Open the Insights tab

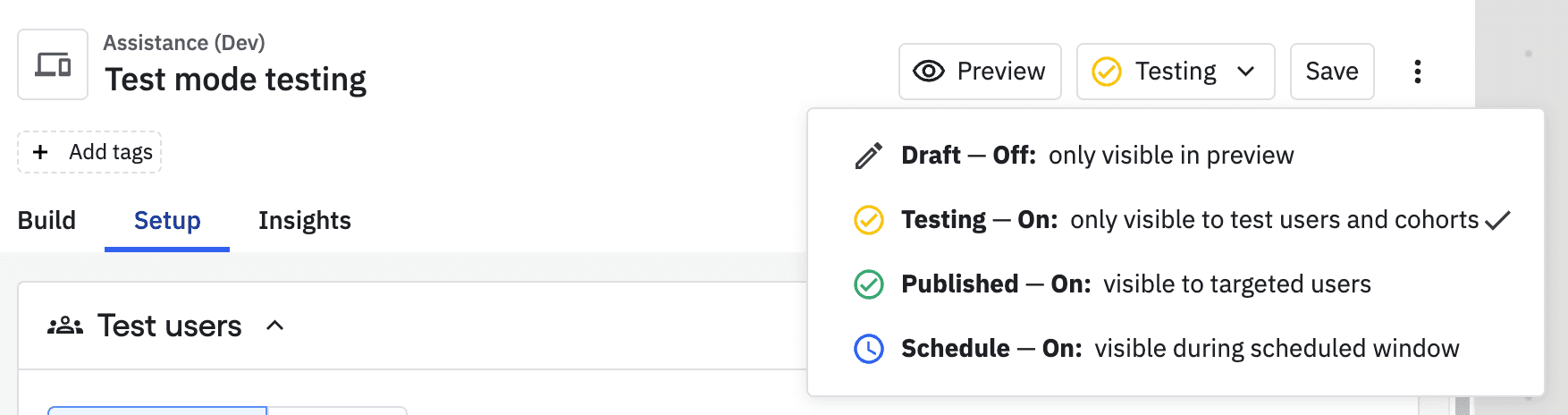click(x=304, y=221)
